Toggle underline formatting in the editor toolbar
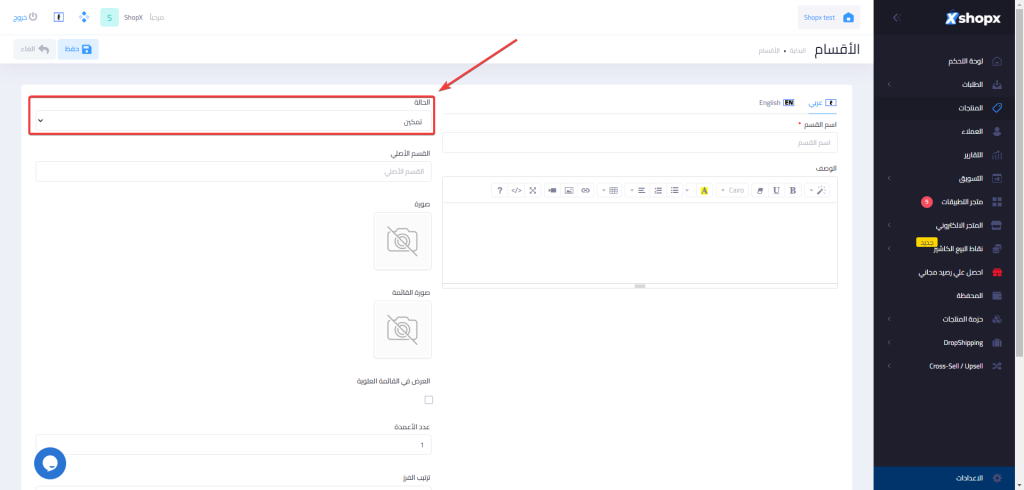Screen dimensions: 1024x490 click(x=776, y=190)
